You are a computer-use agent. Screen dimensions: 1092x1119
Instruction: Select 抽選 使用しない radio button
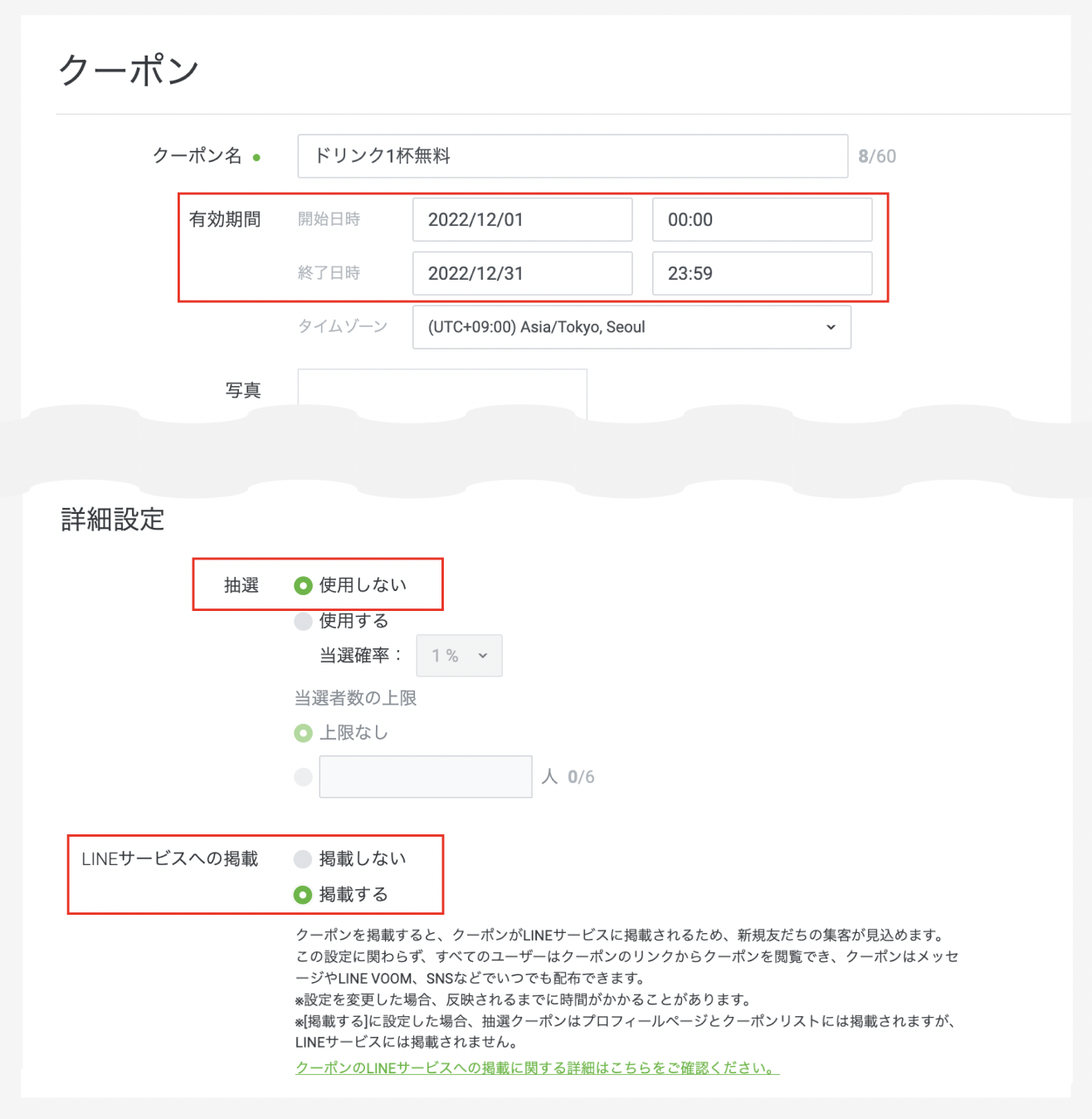click(303, 586)
